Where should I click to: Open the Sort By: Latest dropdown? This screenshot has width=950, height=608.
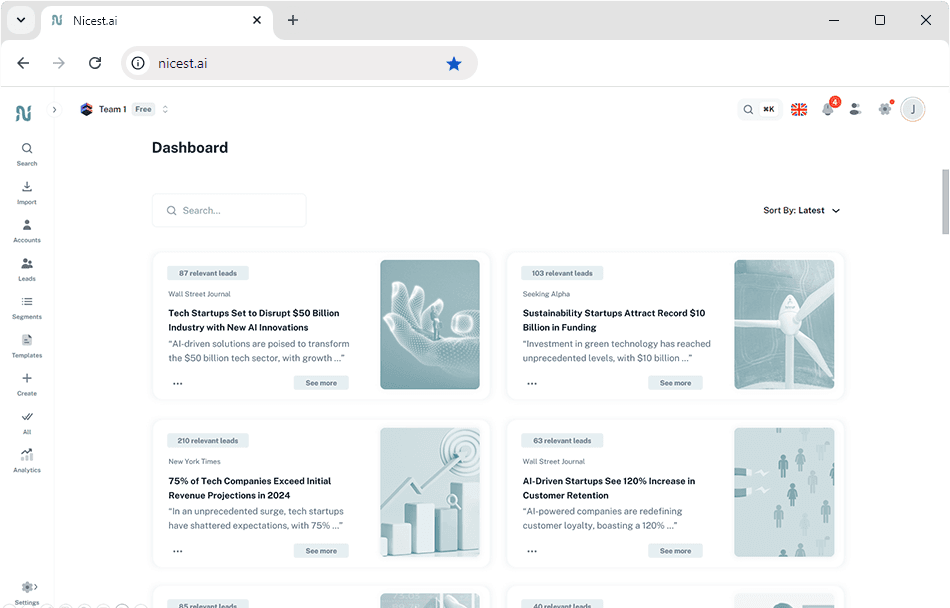[802, 210]
